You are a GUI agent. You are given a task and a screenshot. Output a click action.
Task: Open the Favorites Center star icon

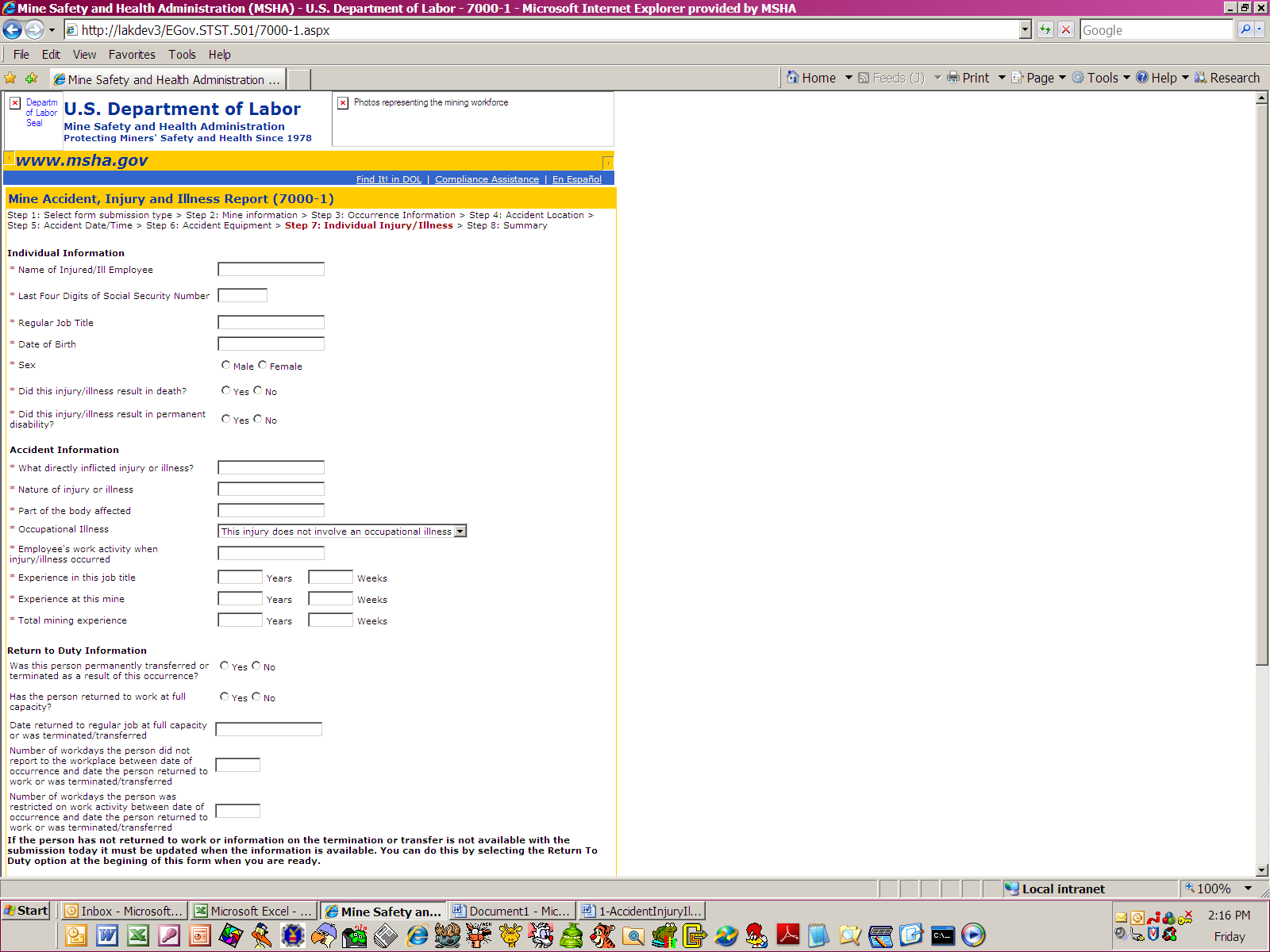coord(10,79)
